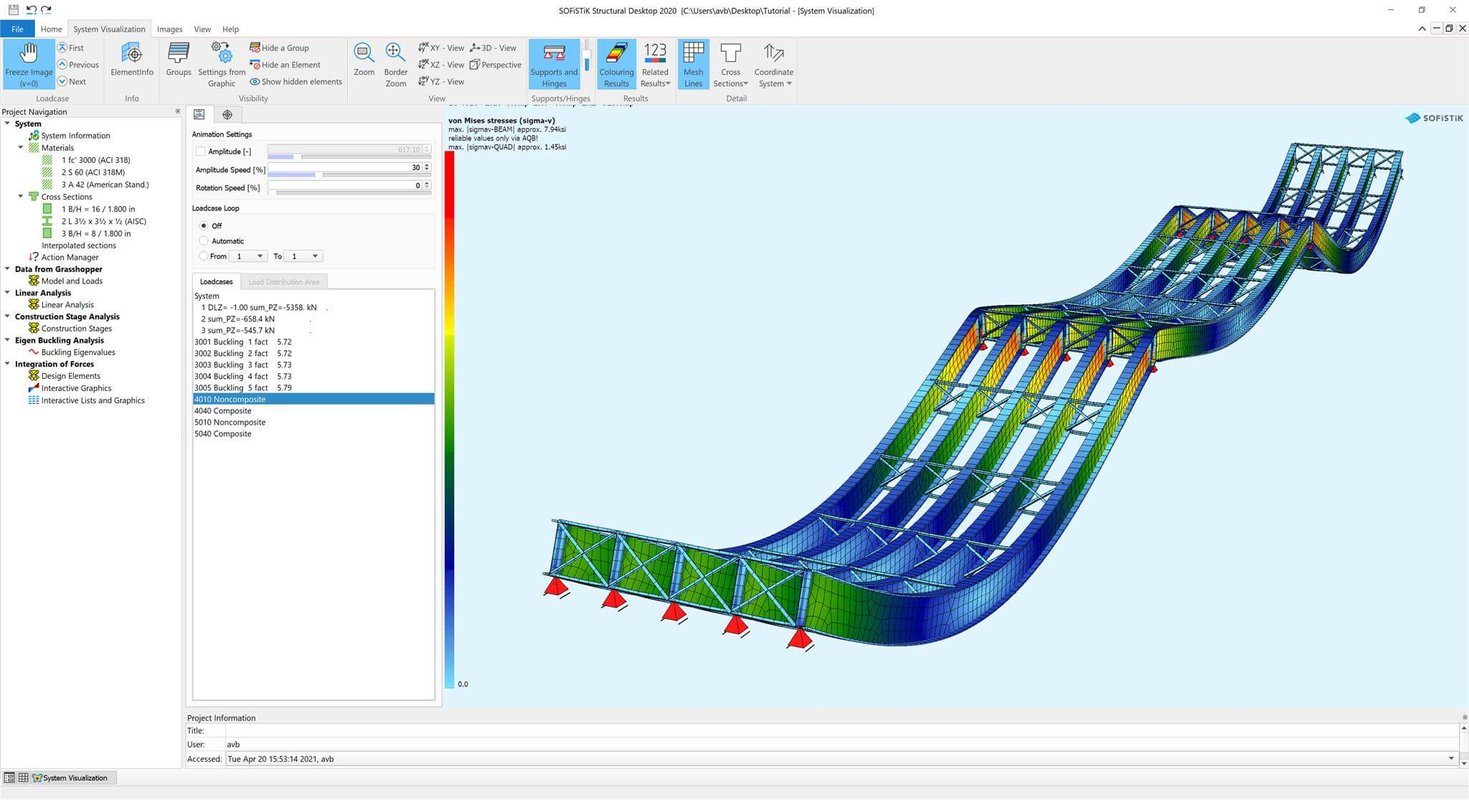
Task: Switch to XY - View
Action: (441, 48)
